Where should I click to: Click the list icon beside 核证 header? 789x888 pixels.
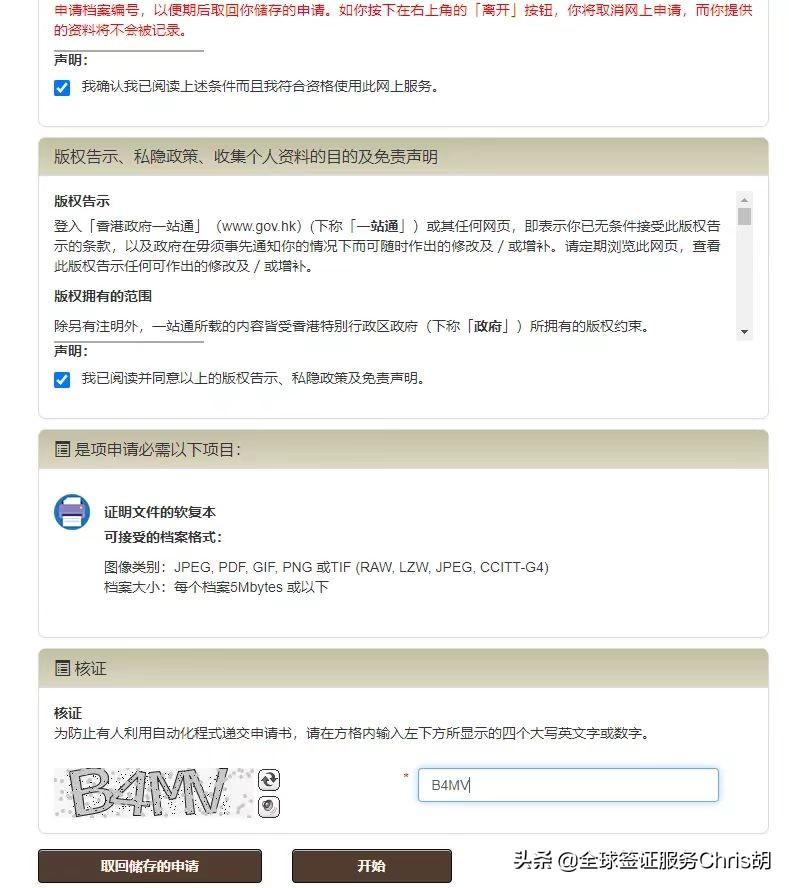62,668
